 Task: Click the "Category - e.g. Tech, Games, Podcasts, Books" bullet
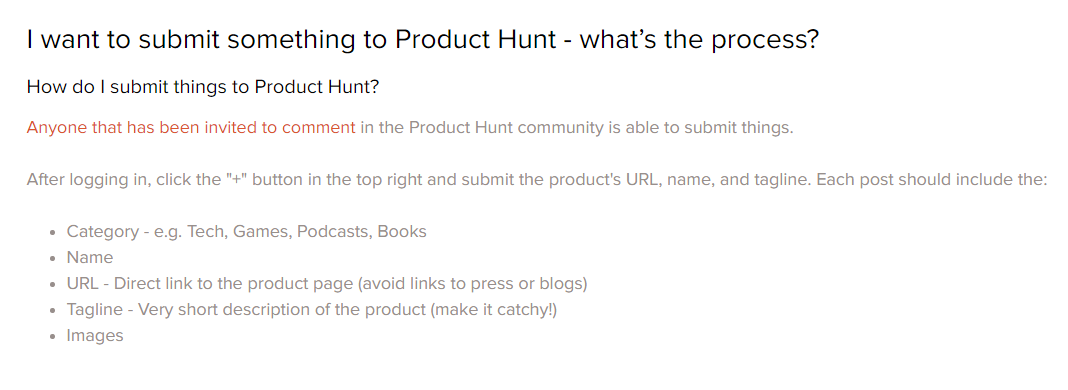tap(247, 232)
